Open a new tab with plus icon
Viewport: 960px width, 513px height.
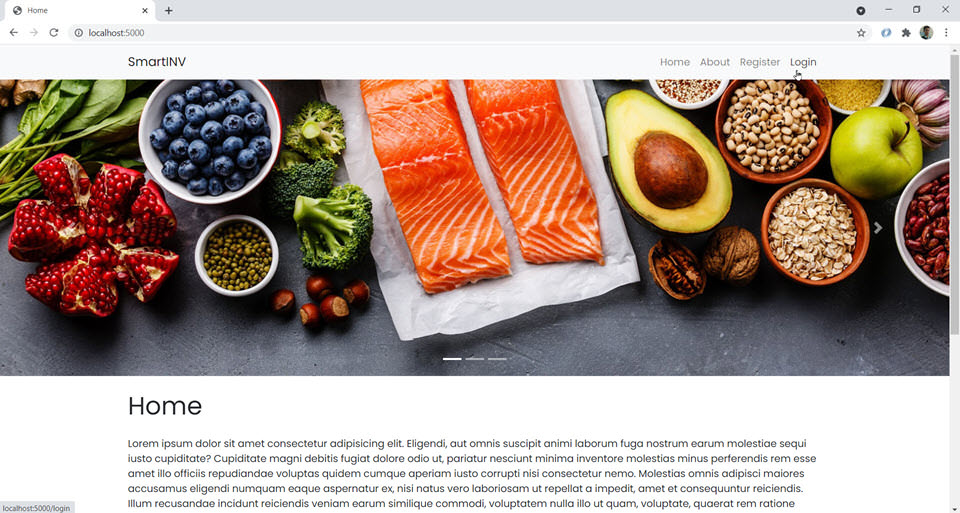coord(168,10)
